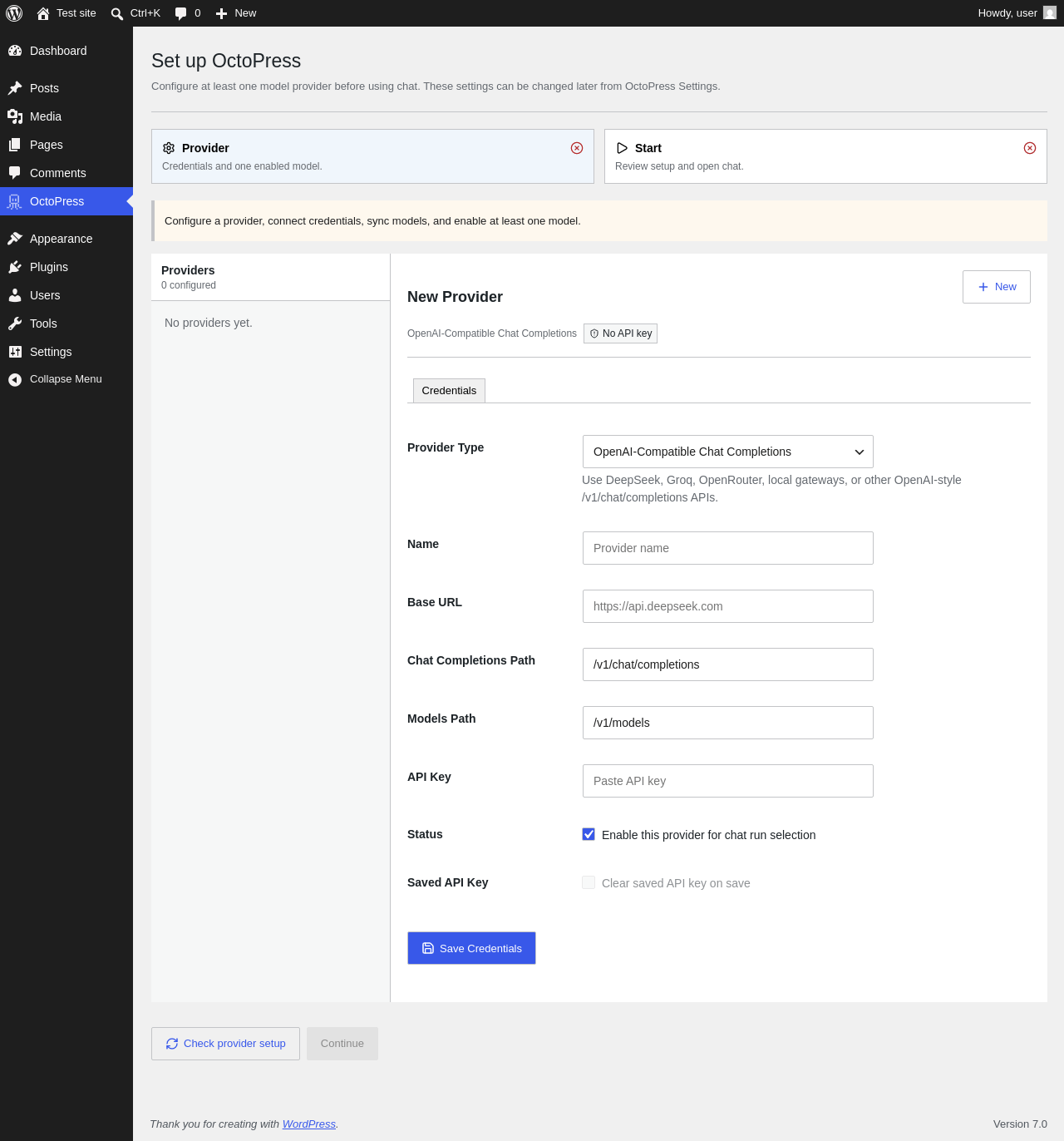Collapse the admin sidebar menu

click(x=66, y=379)
